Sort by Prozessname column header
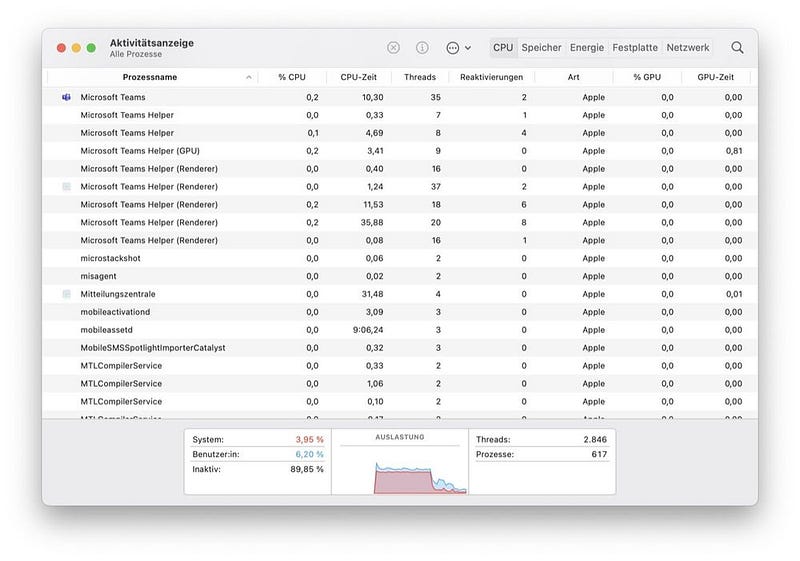The width and height of the screenshot is (800, 561). pyautogui.click(x=149, y=77)
